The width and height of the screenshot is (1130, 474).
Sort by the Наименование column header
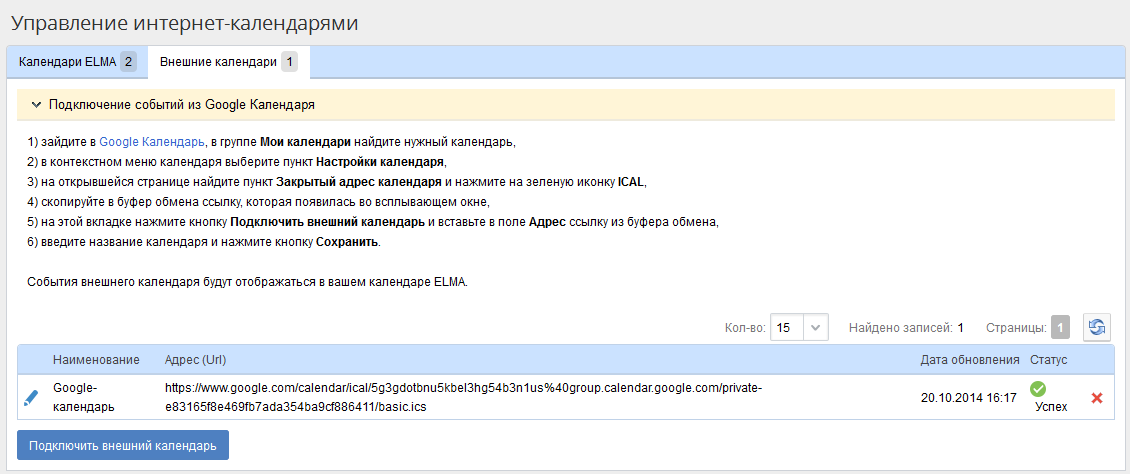[x=95, y=359]
